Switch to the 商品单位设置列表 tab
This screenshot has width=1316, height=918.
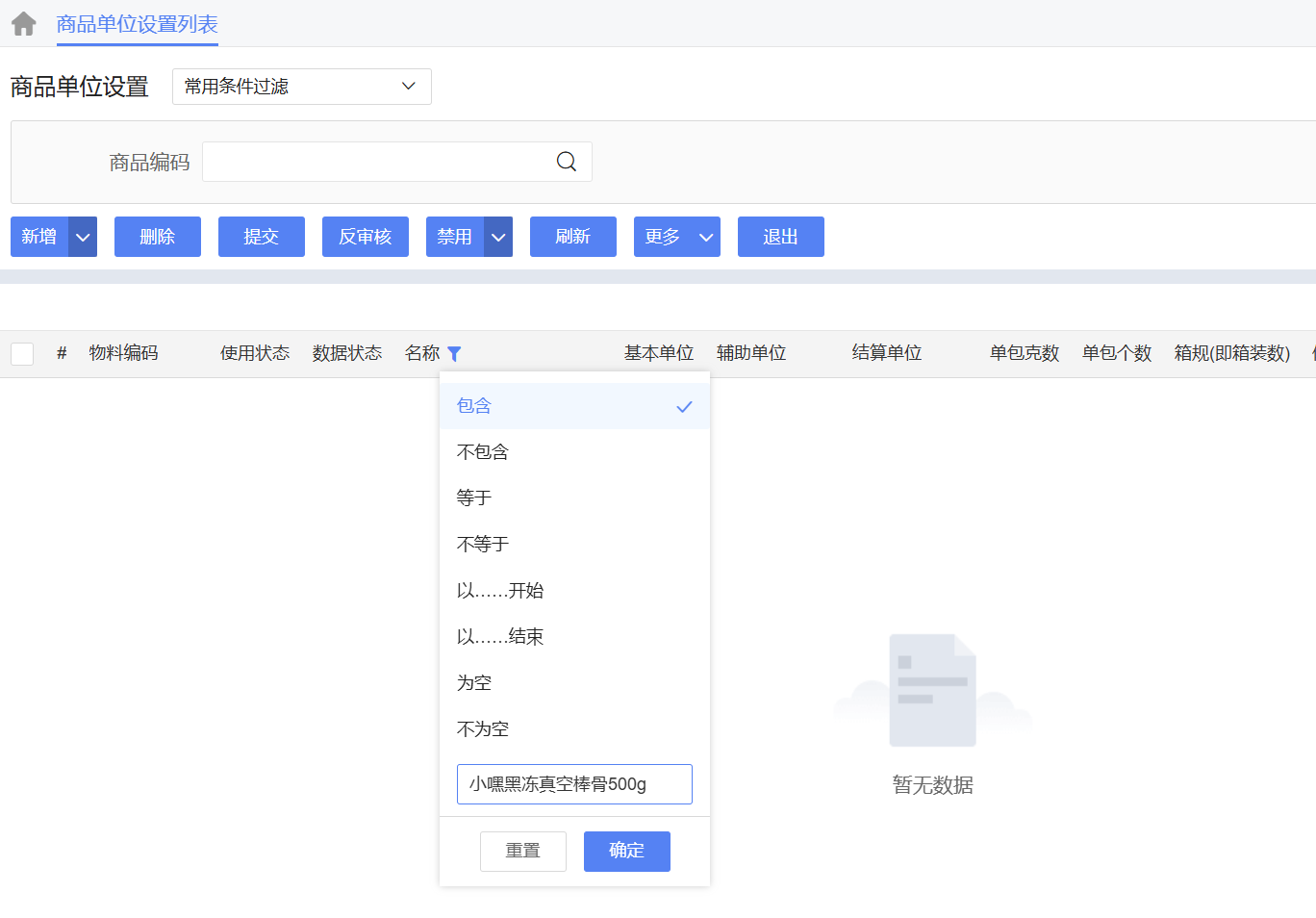(137, 24)
